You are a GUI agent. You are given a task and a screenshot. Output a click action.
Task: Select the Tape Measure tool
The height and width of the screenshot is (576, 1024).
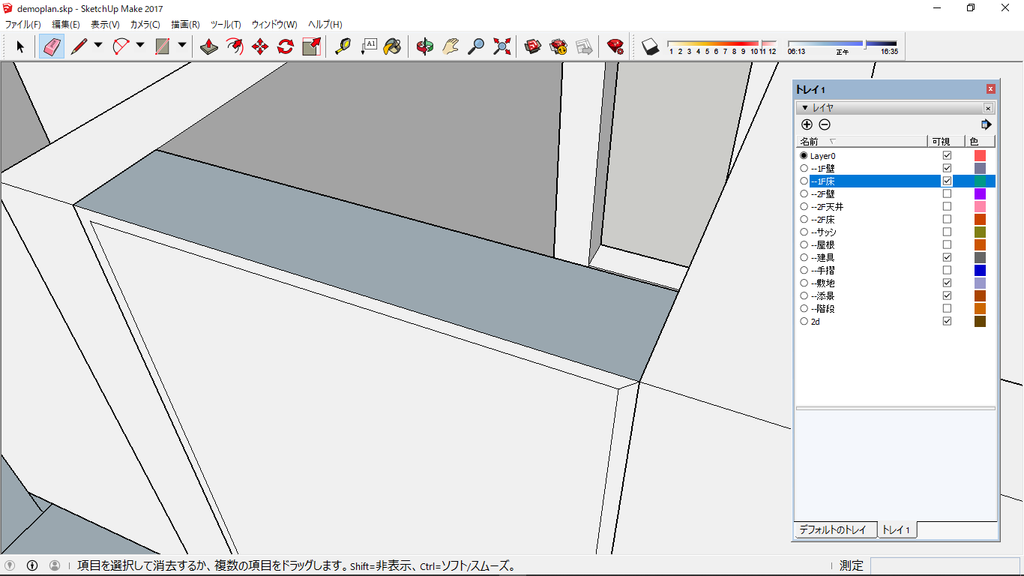click(x=343, y=47)
